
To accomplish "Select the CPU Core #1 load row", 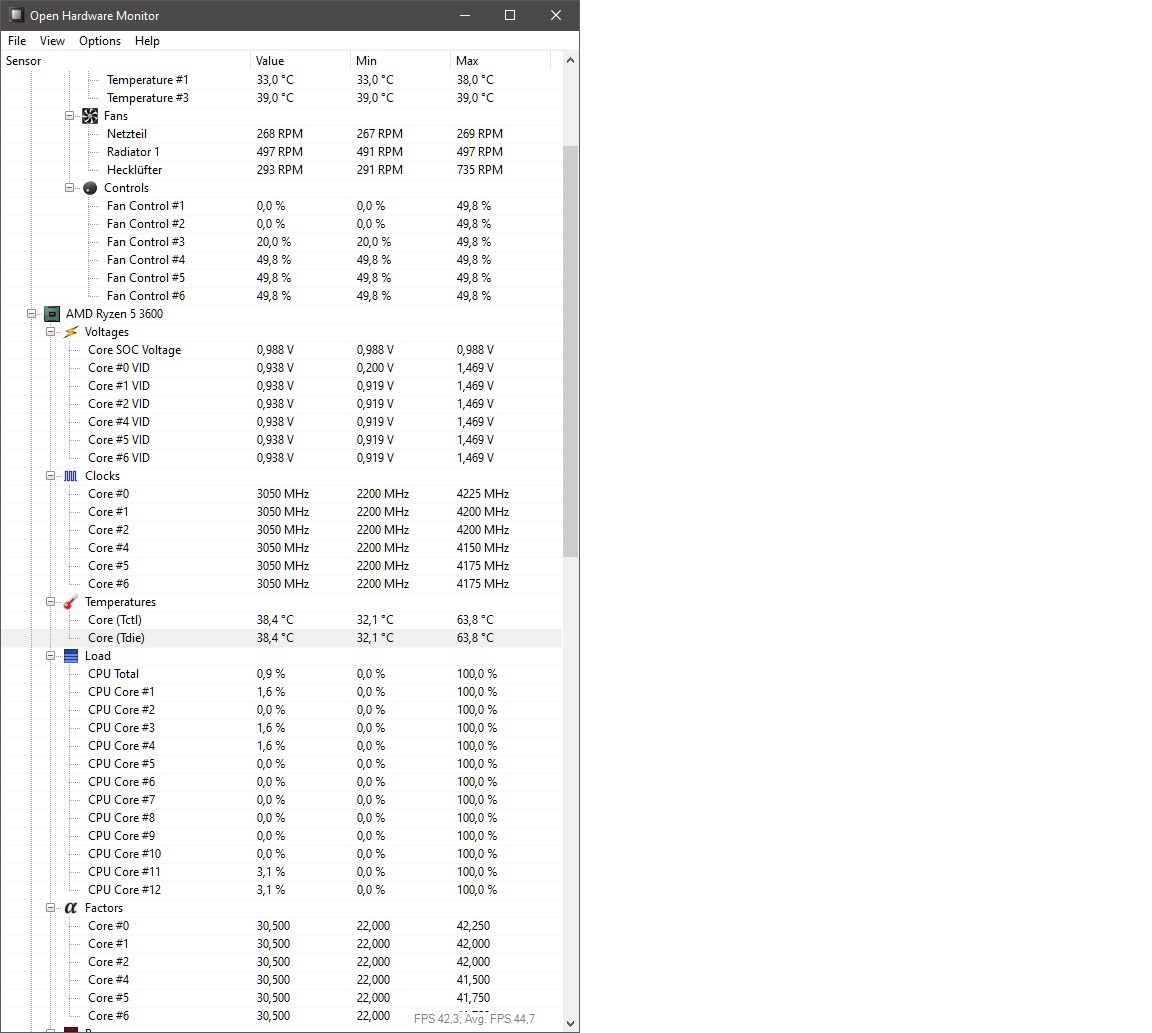I will tap(281, 692).
